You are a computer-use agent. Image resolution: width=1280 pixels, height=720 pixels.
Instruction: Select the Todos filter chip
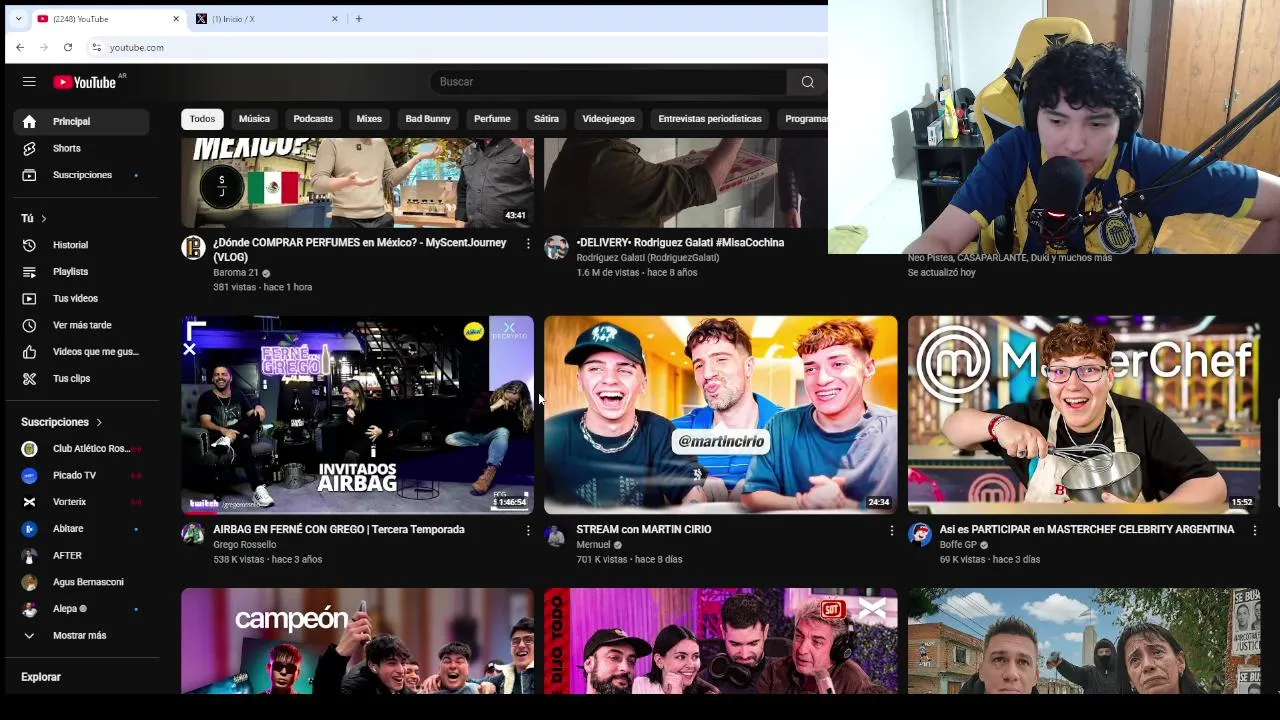pos(202,119)
